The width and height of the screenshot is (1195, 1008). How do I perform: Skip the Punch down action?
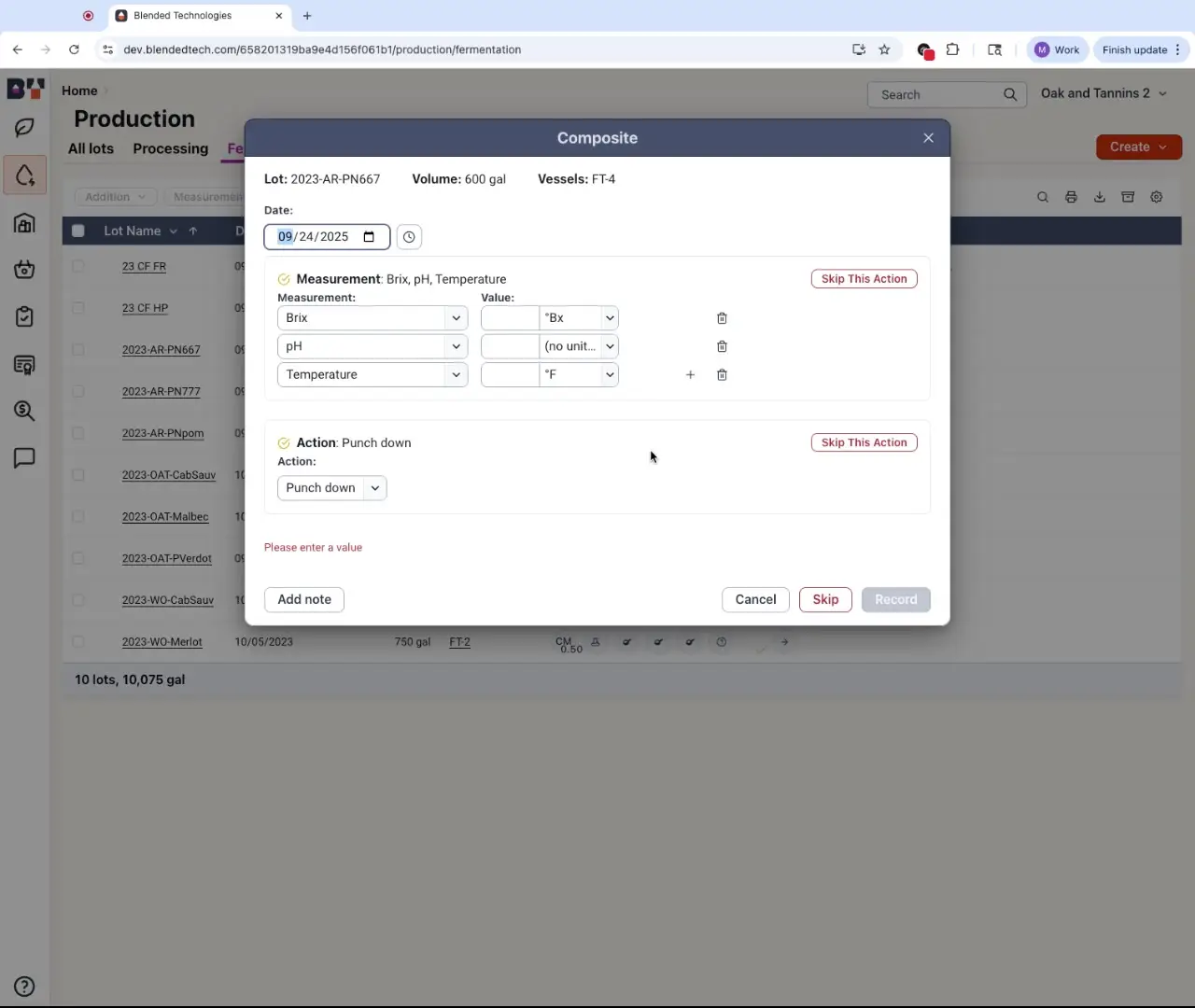tap(864, 442)
